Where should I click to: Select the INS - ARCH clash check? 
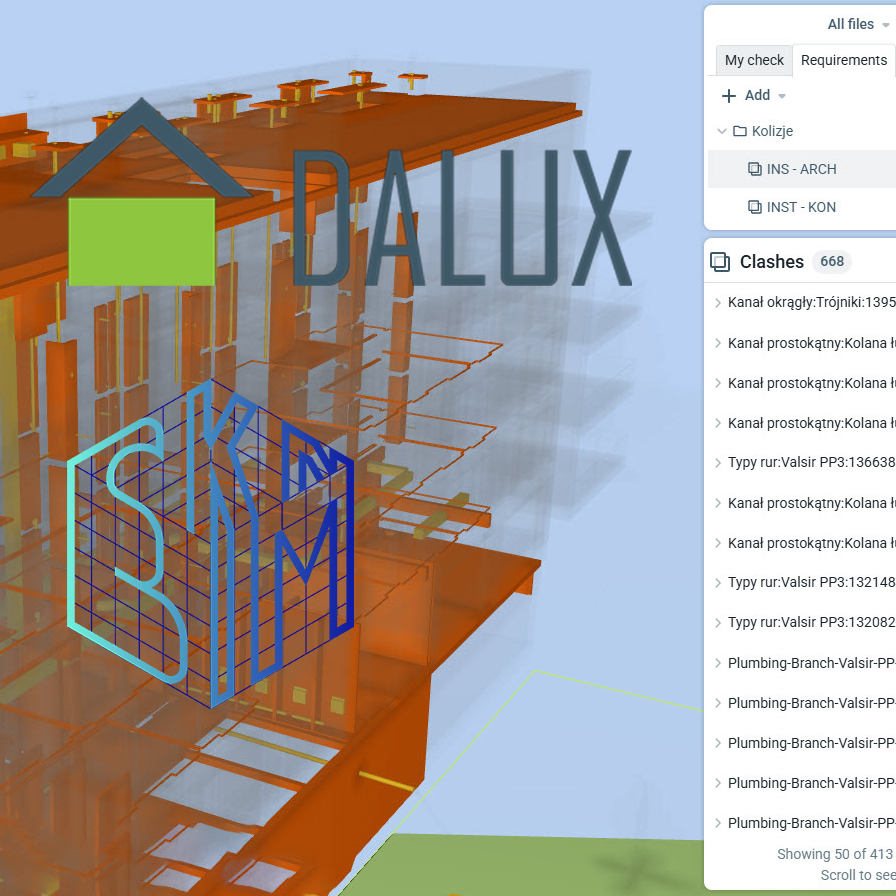801,170
